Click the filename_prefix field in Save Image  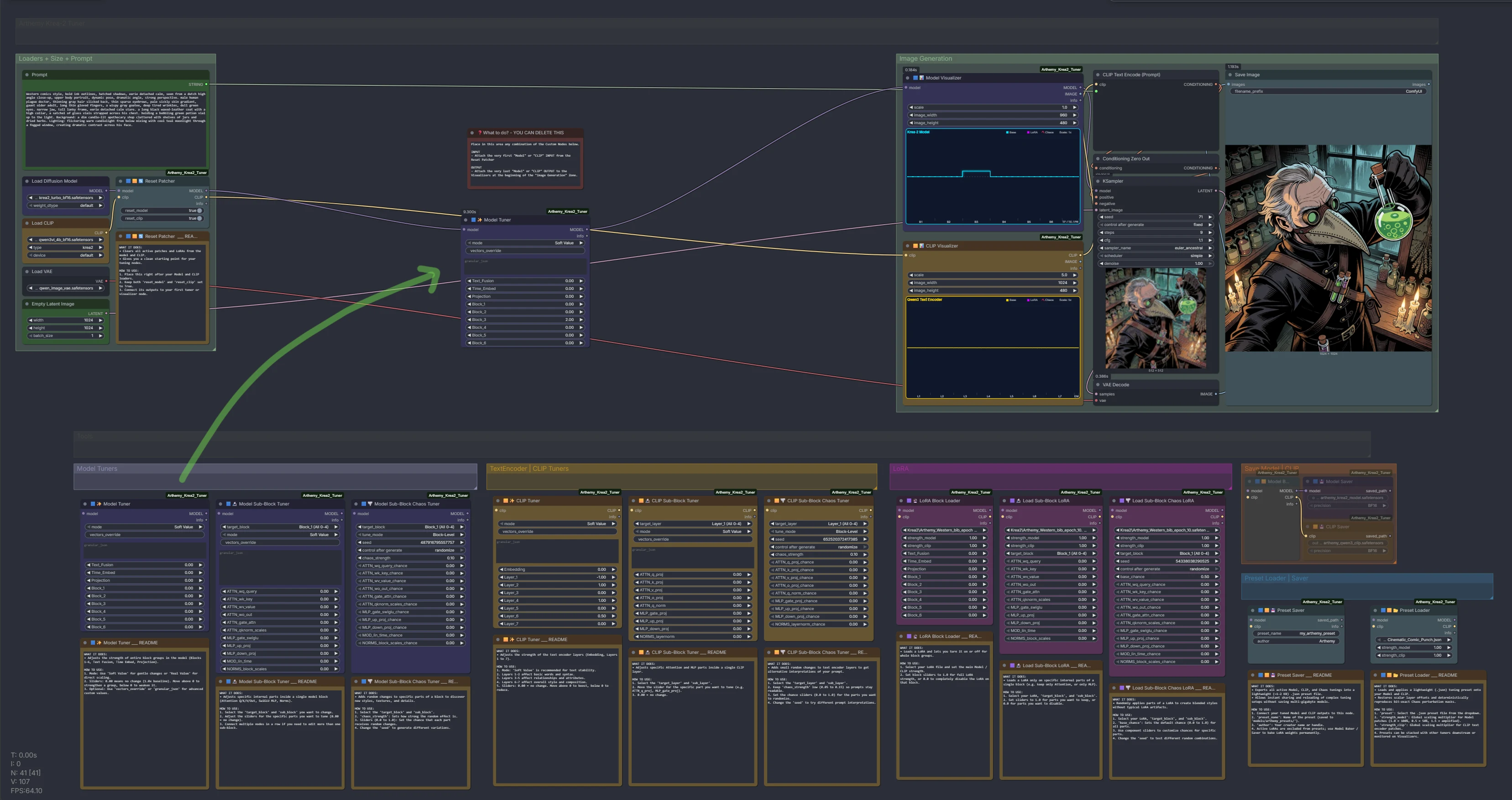tap(1329, 91)
